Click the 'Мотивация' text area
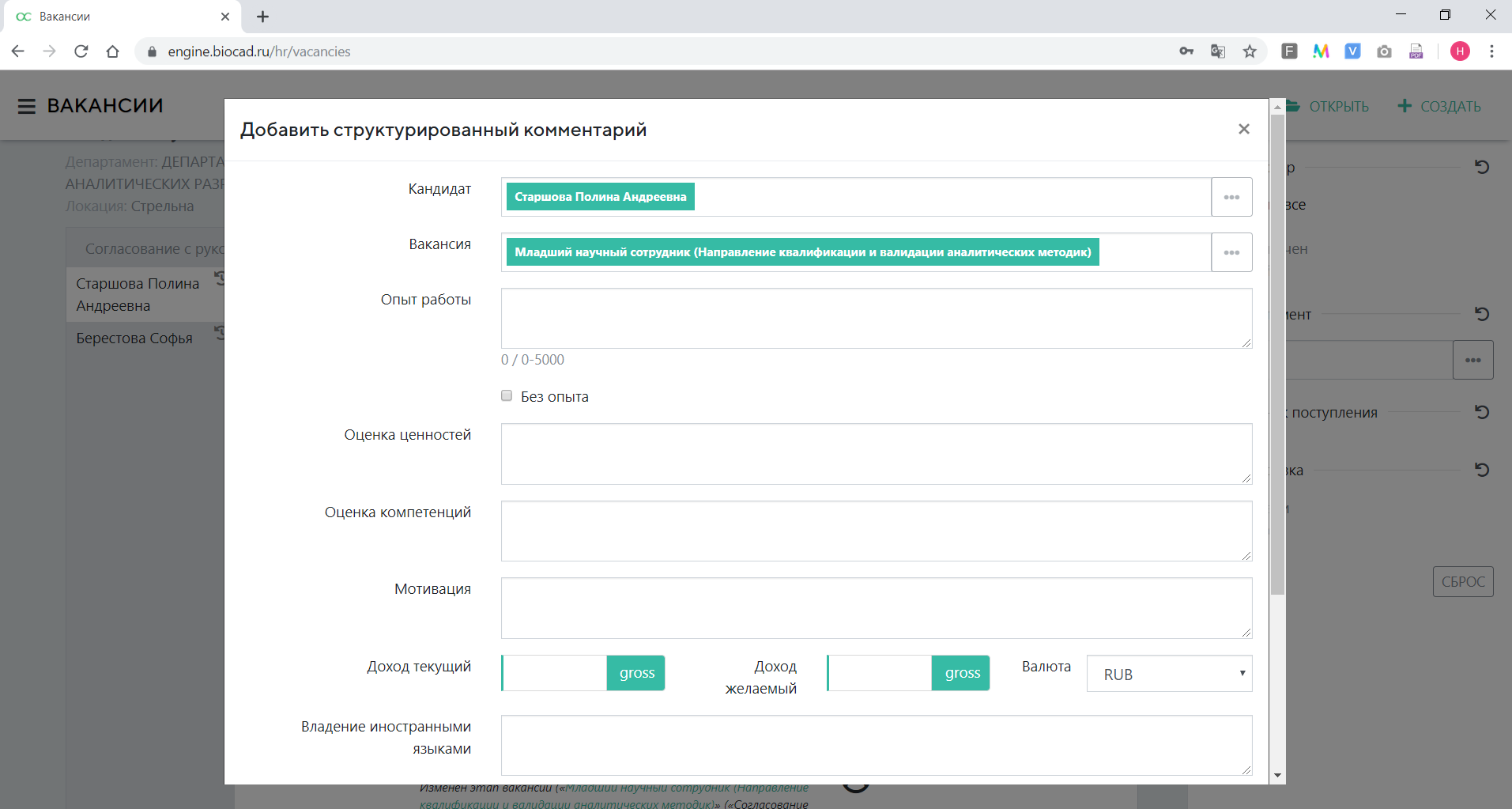Image resolution: width=1512 pixels, height=809 pixels. coord(876,607)
